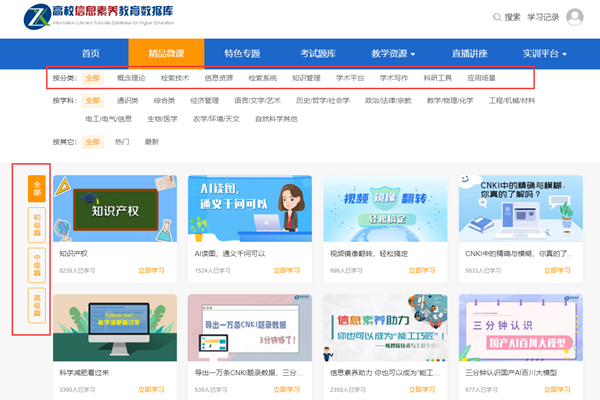Select 高级篇 level sidebar button
600x400 pixels.
coord(37,305)
